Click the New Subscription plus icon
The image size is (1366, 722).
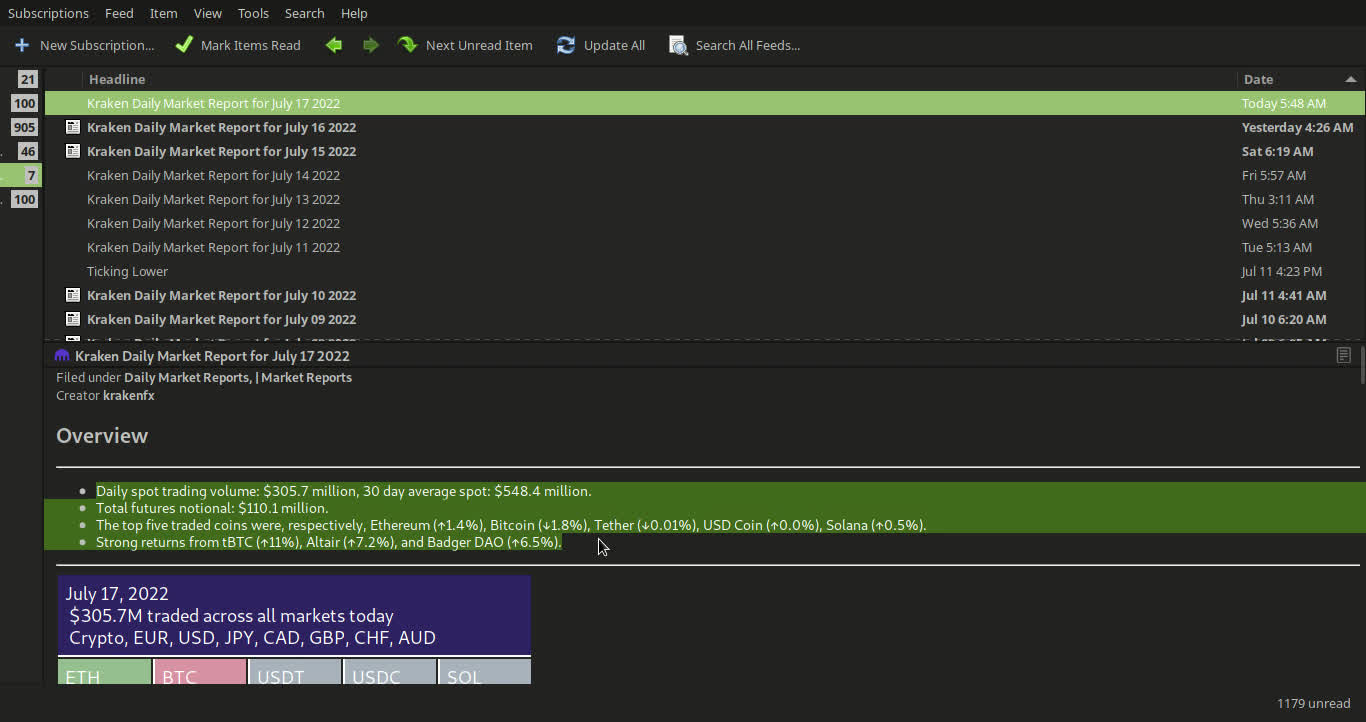22,45
